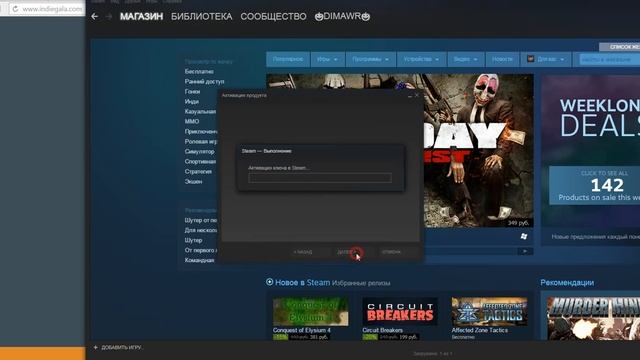Browse the Спортивная genre link
The image size is (640, 360).
[200, 161]
